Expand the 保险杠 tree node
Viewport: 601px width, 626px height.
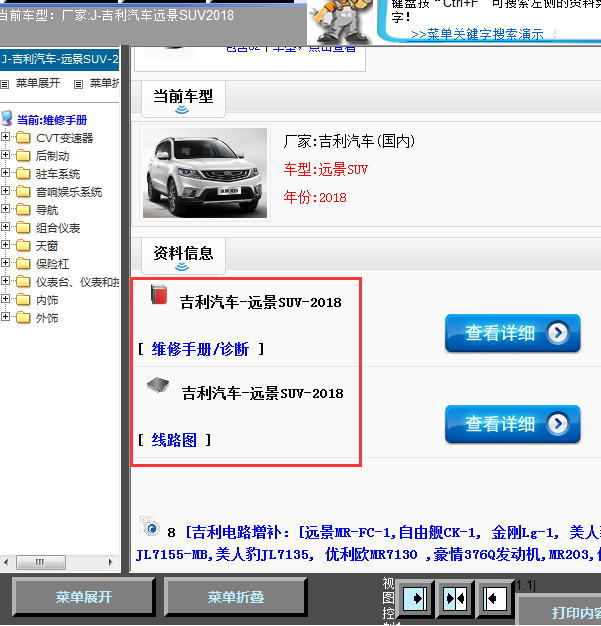pos(5,262)
